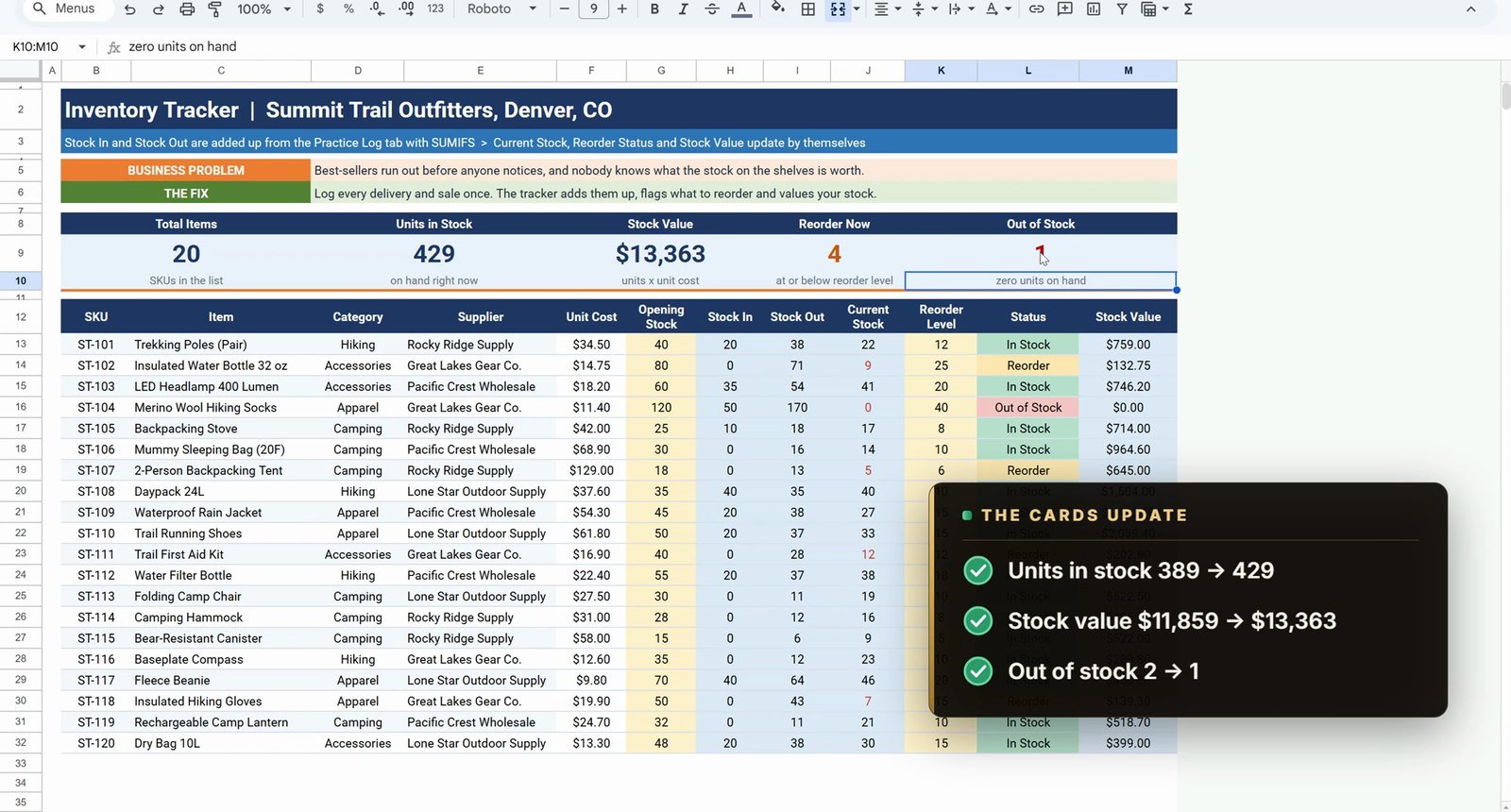Open horizontal align dropdown
Viewport: 1511px width, 812px height.
point(886,8)
